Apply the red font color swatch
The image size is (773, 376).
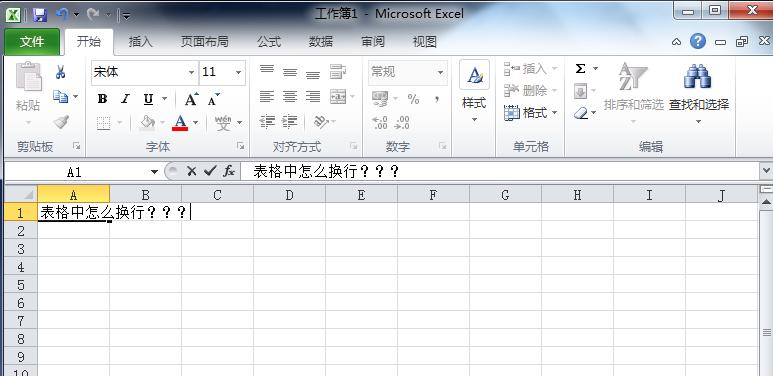pyautogui.click(x=180, y=122)
